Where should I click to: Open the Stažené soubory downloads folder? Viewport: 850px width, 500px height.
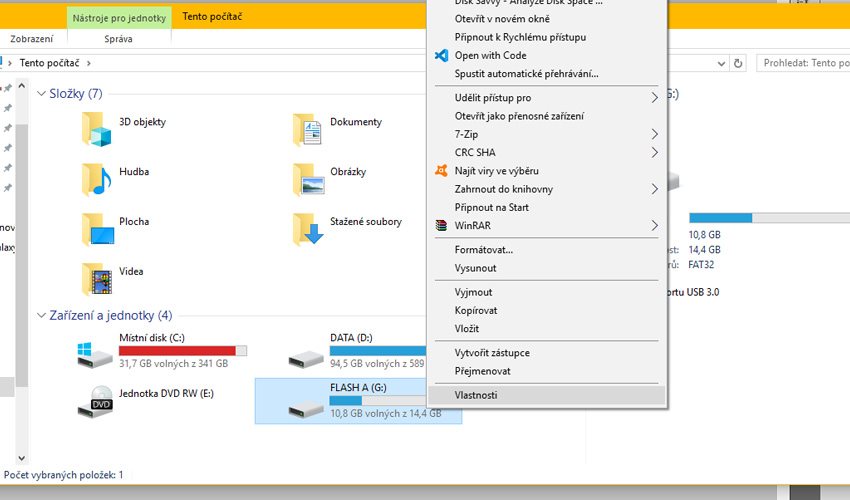[308, 228]
